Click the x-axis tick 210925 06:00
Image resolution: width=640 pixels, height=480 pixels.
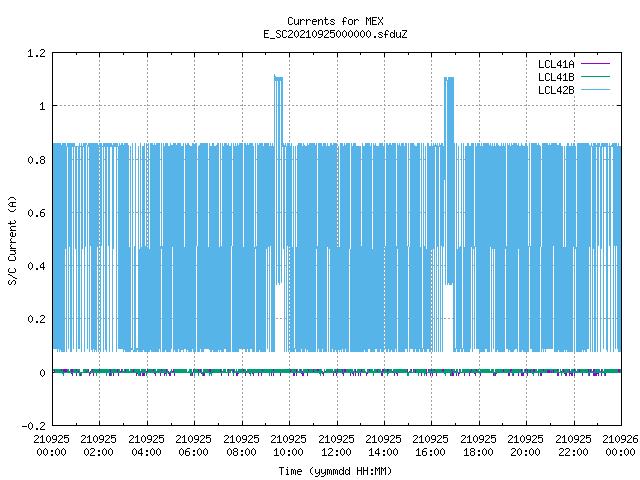(193, 445)
